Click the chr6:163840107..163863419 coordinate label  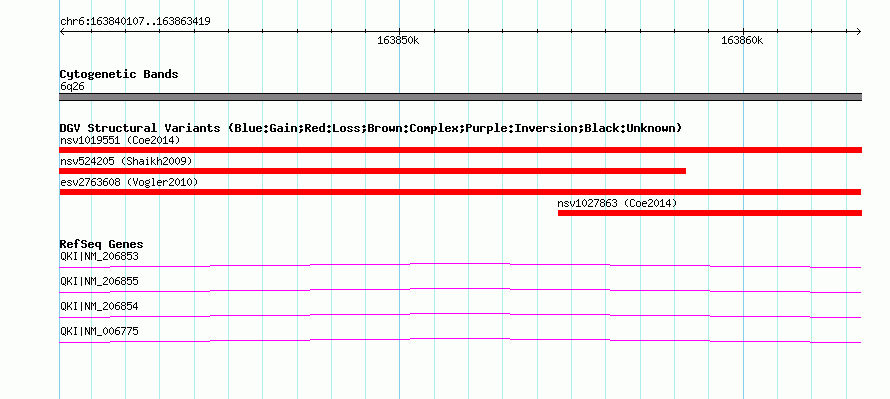(135, 22)
